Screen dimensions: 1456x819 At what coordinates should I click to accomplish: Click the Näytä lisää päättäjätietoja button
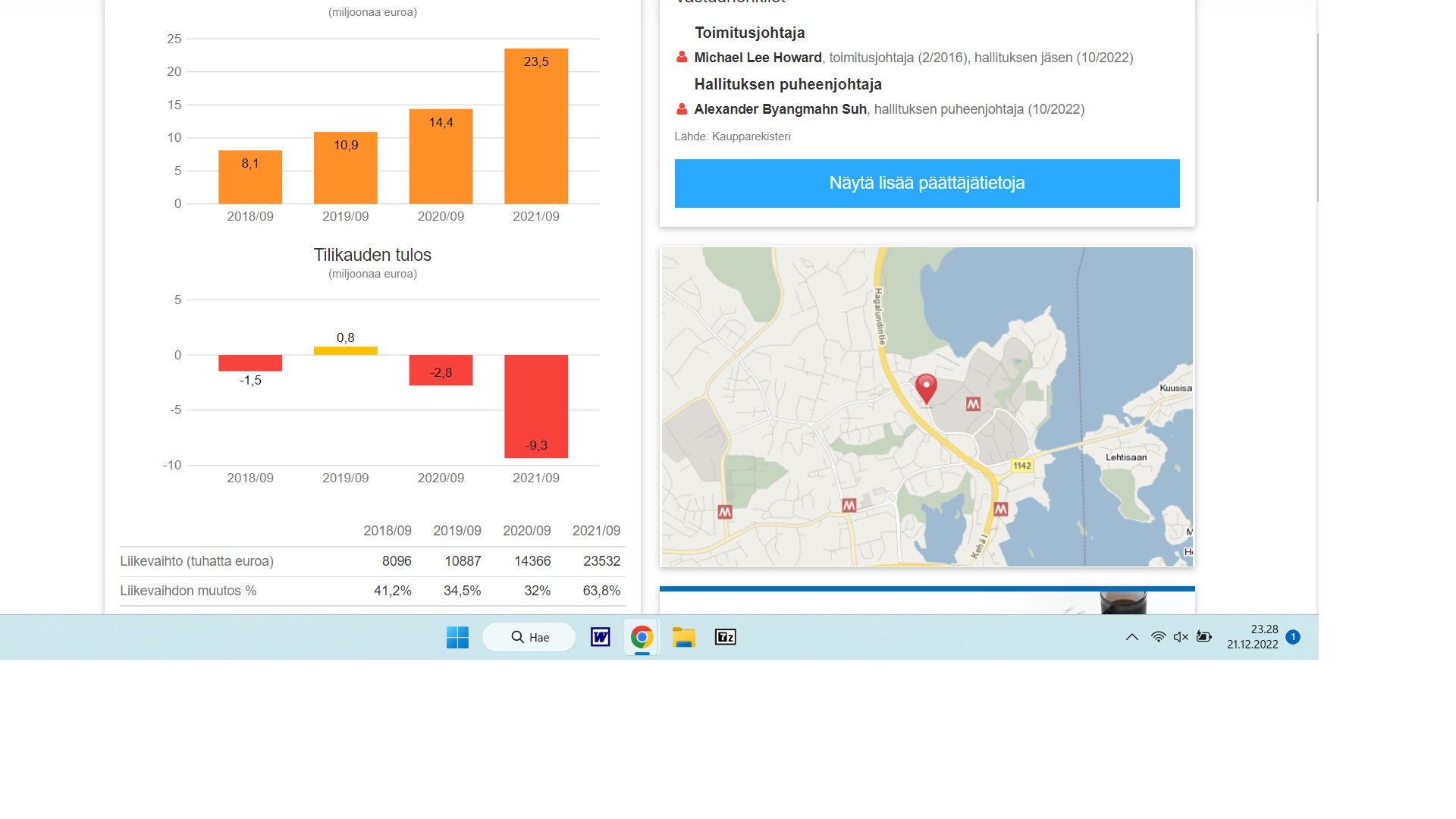click(x=927, y=184)
